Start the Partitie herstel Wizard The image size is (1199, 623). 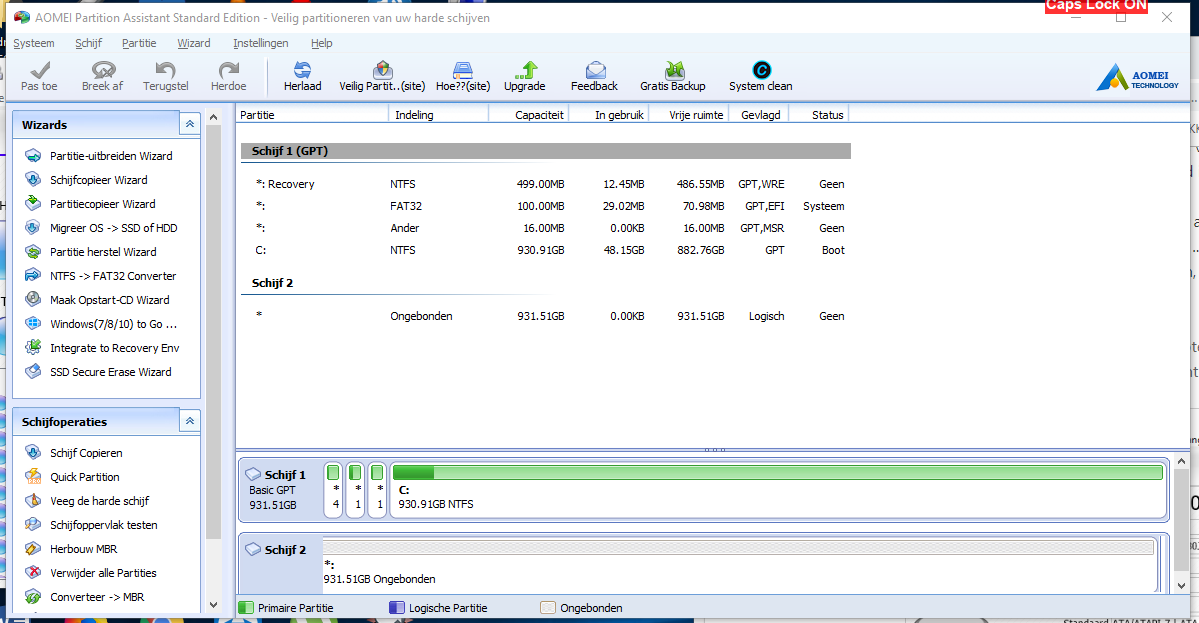[103, 251]
